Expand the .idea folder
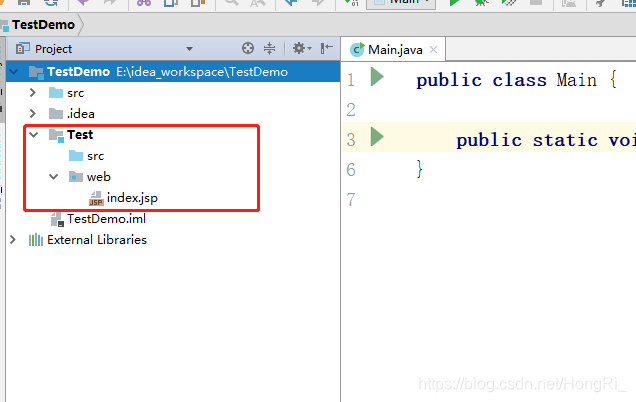 pyautogui.click(x=33, y=114)
